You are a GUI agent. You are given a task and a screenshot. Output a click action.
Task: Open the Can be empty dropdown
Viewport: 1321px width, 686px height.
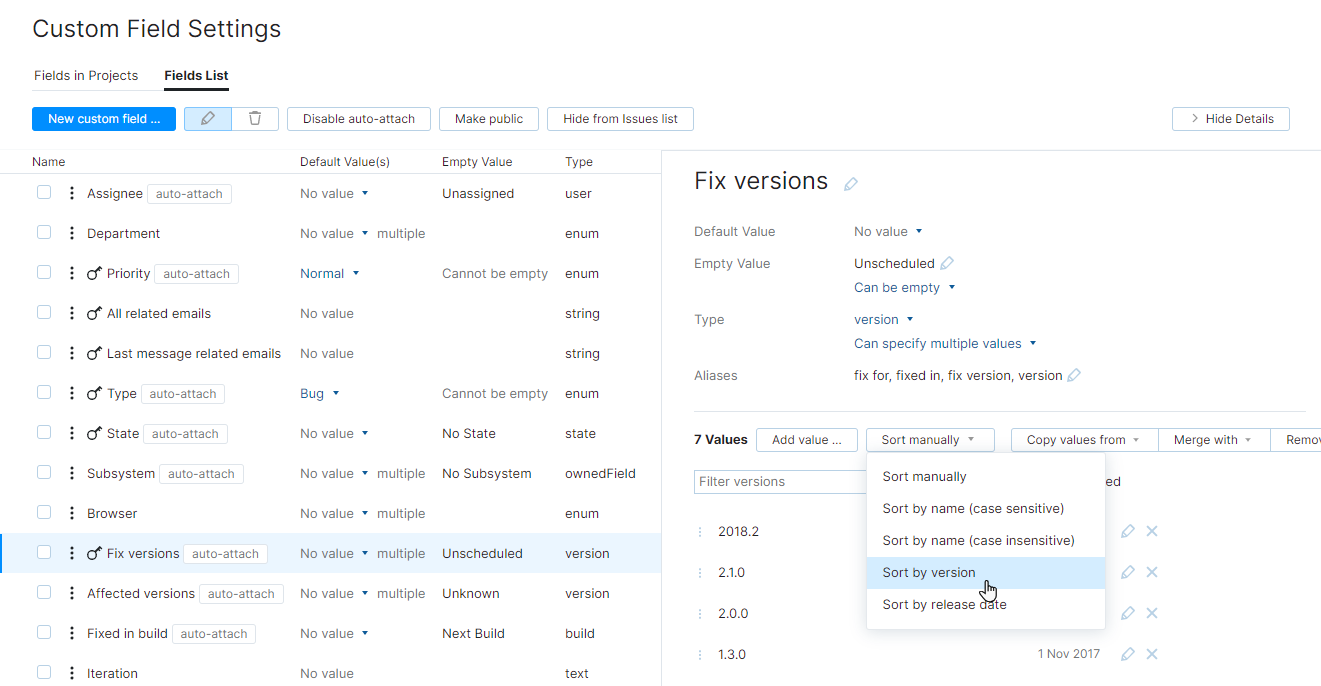pyautogui.click(x=903, y=287)
